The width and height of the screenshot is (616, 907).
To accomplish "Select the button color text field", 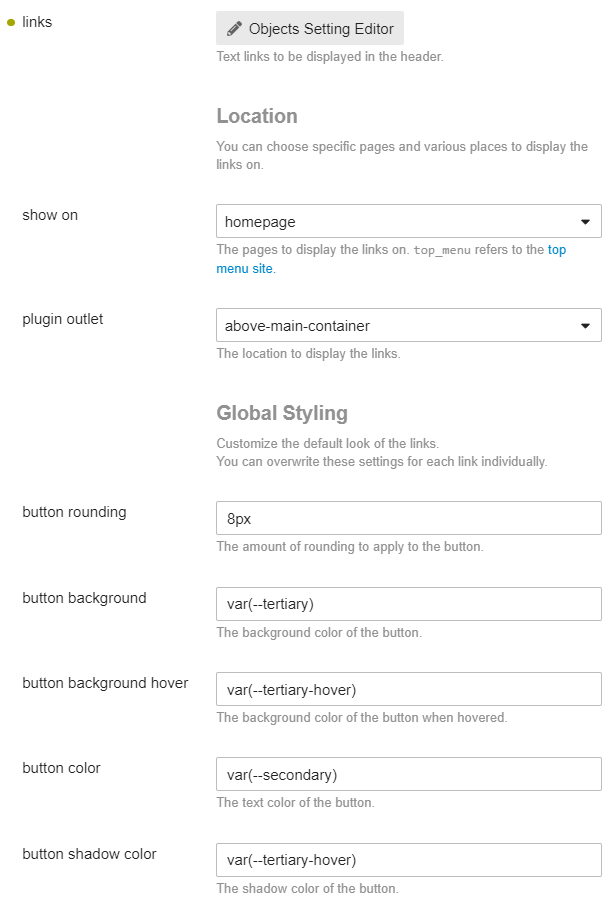I will (x=408, y=774).
